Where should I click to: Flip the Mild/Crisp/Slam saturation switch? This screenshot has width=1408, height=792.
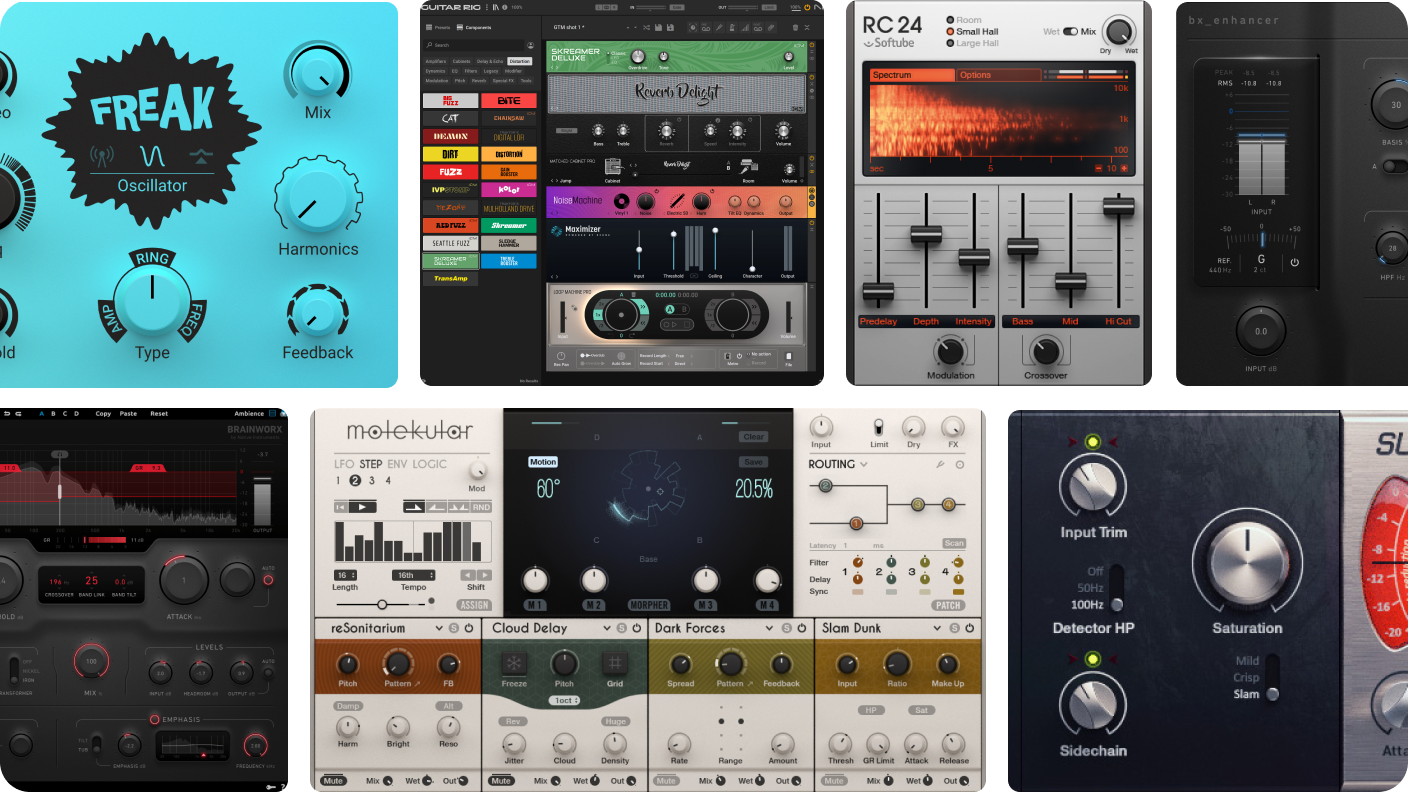point(1272,677)
